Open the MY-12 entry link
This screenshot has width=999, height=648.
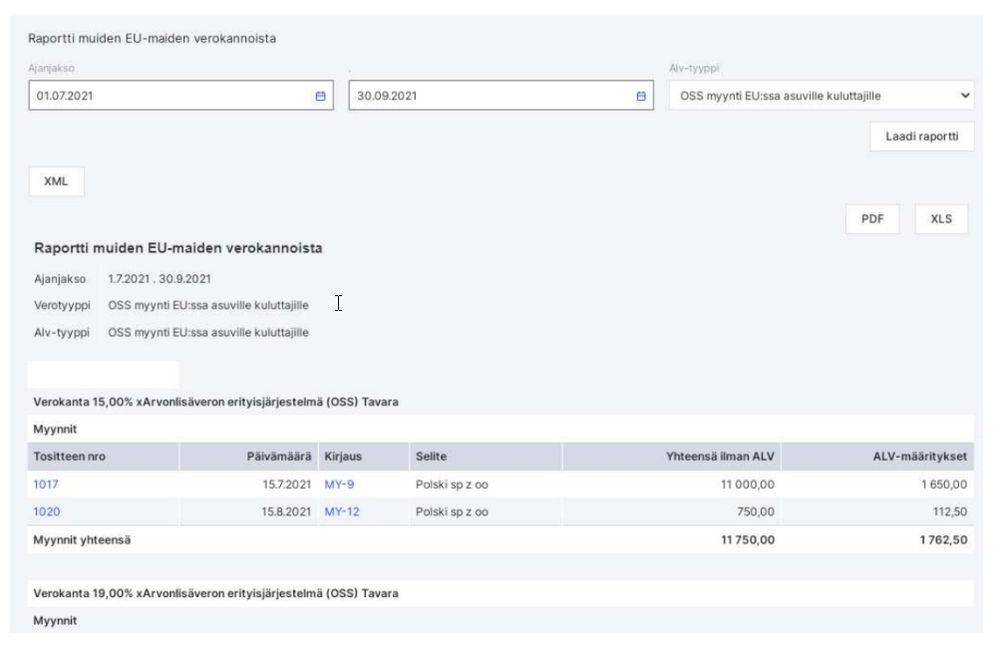click(x=341, y=512)
